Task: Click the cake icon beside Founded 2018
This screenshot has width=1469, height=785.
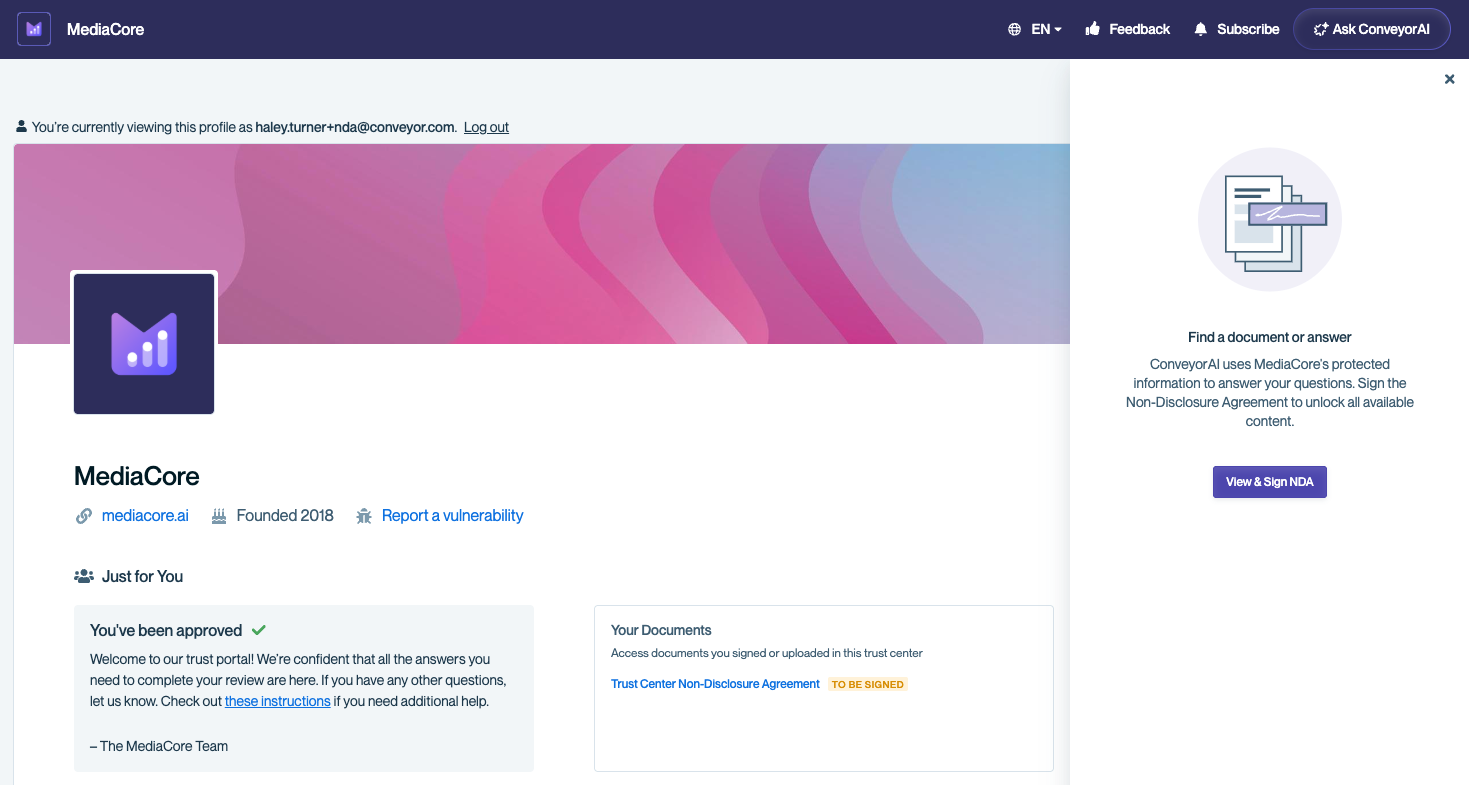Action: [219, 516]
